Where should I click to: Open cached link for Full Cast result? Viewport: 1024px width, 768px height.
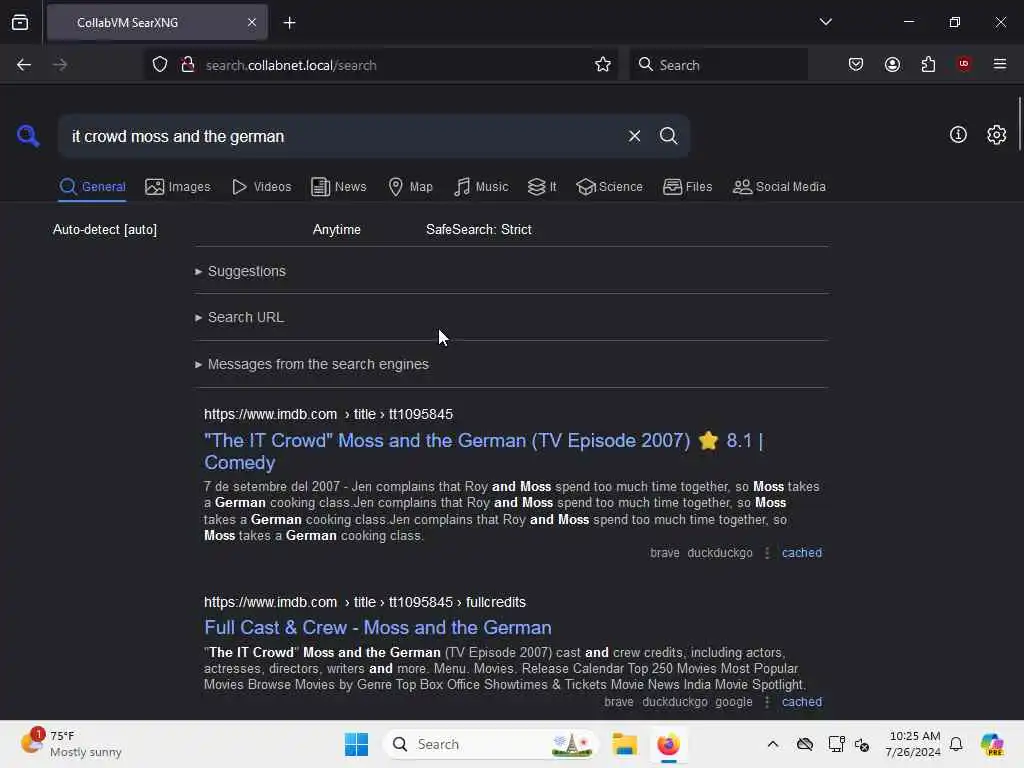(801, 702)
